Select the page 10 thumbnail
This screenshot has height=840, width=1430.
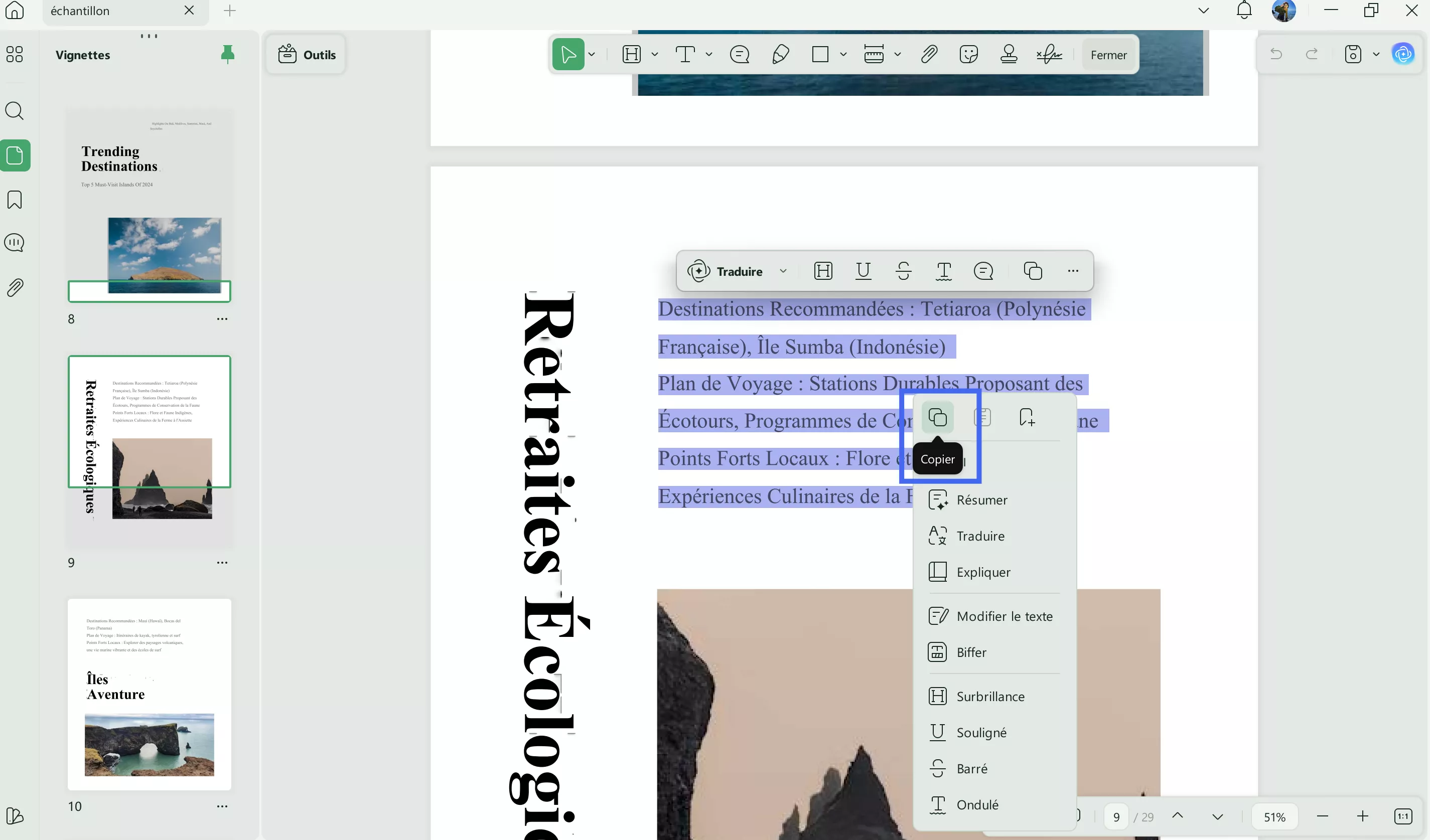point(149,694)
